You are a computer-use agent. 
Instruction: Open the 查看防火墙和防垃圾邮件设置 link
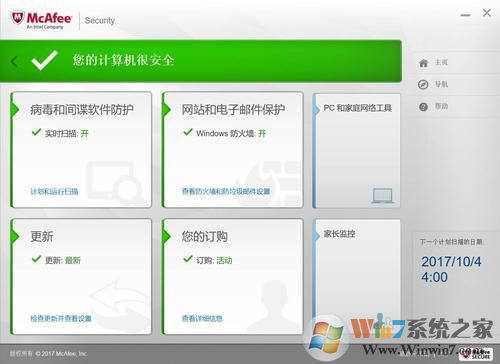(x=226, y=191)
